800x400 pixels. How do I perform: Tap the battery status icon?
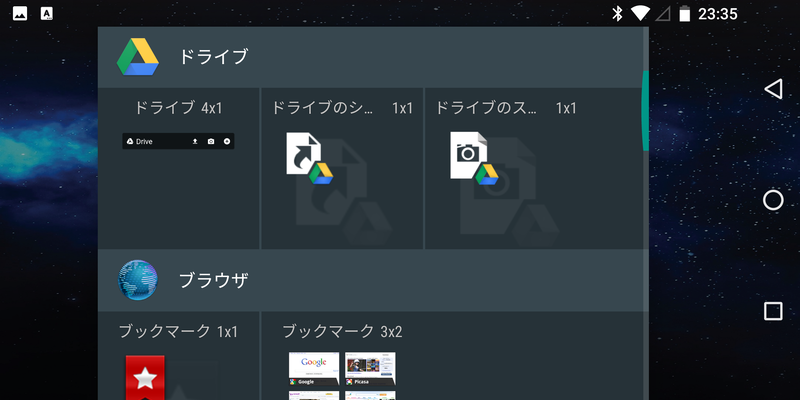[685, 14]
